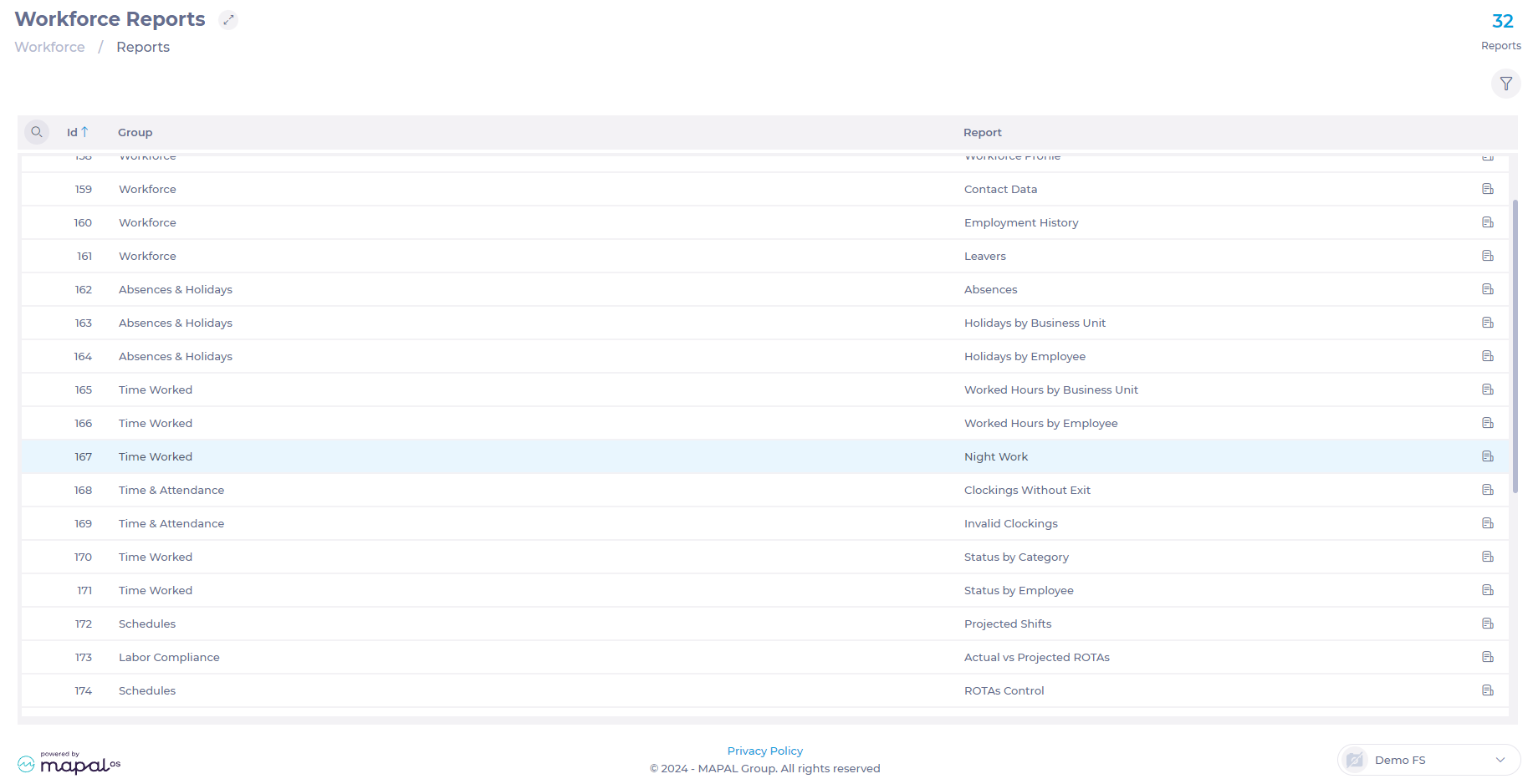Open the filter funnel icon
Viewport: 1533px width, 784px height.
click(1505, 84)
